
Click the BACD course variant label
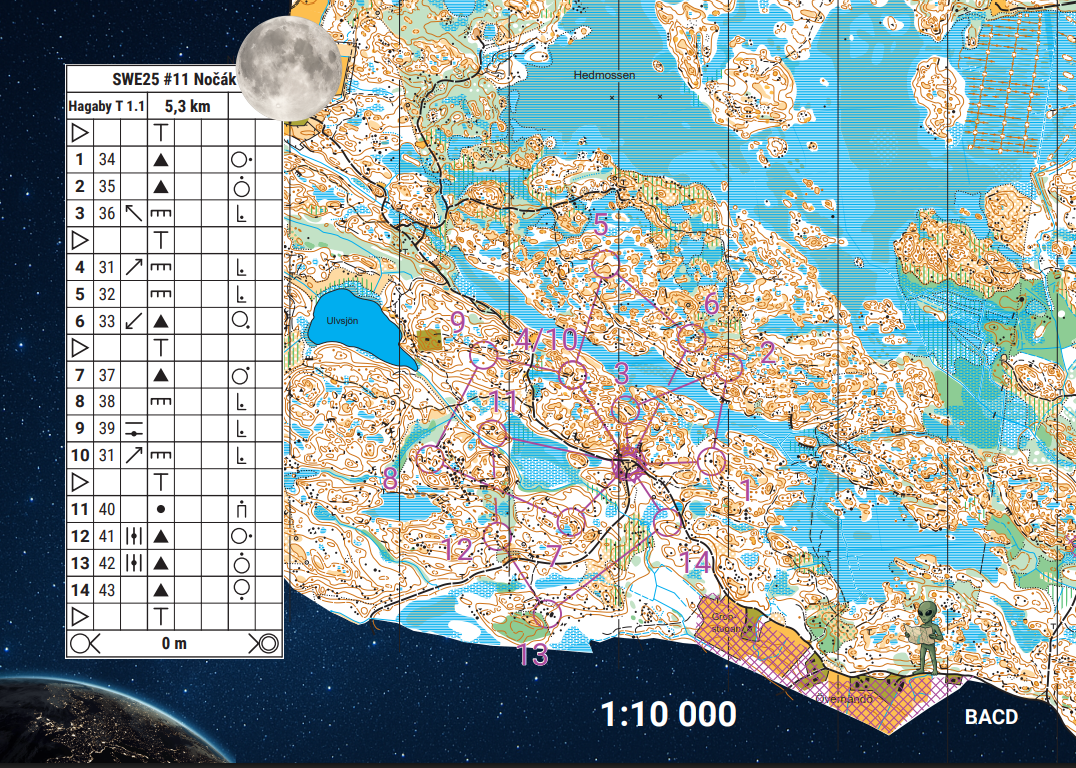[990, 717]
